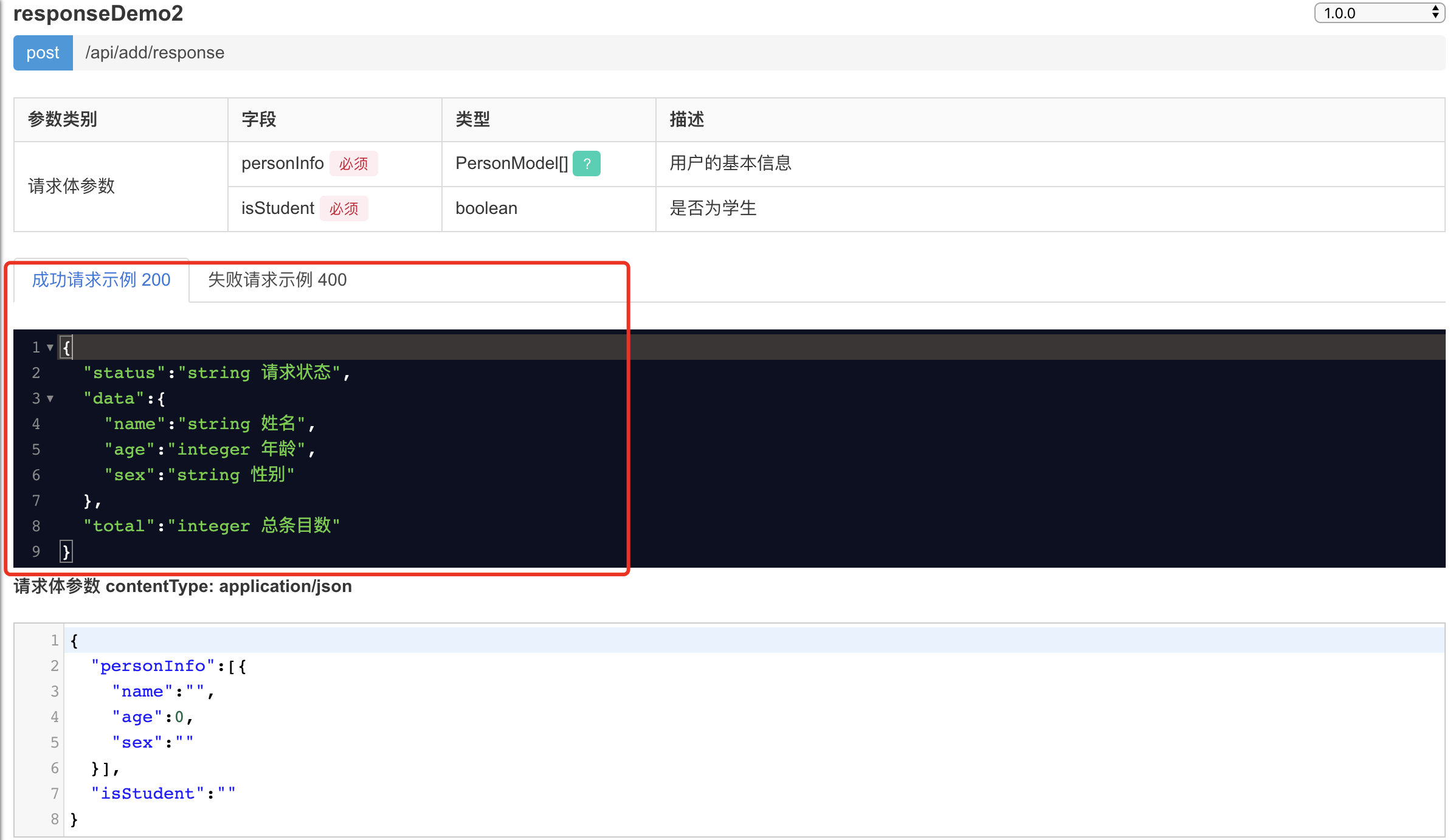Image resolution: width=1453 pixels, height=840 pixels.
Task: Switch to the 失败请求示例 400 tab
Action: click(x=277, y=280)
